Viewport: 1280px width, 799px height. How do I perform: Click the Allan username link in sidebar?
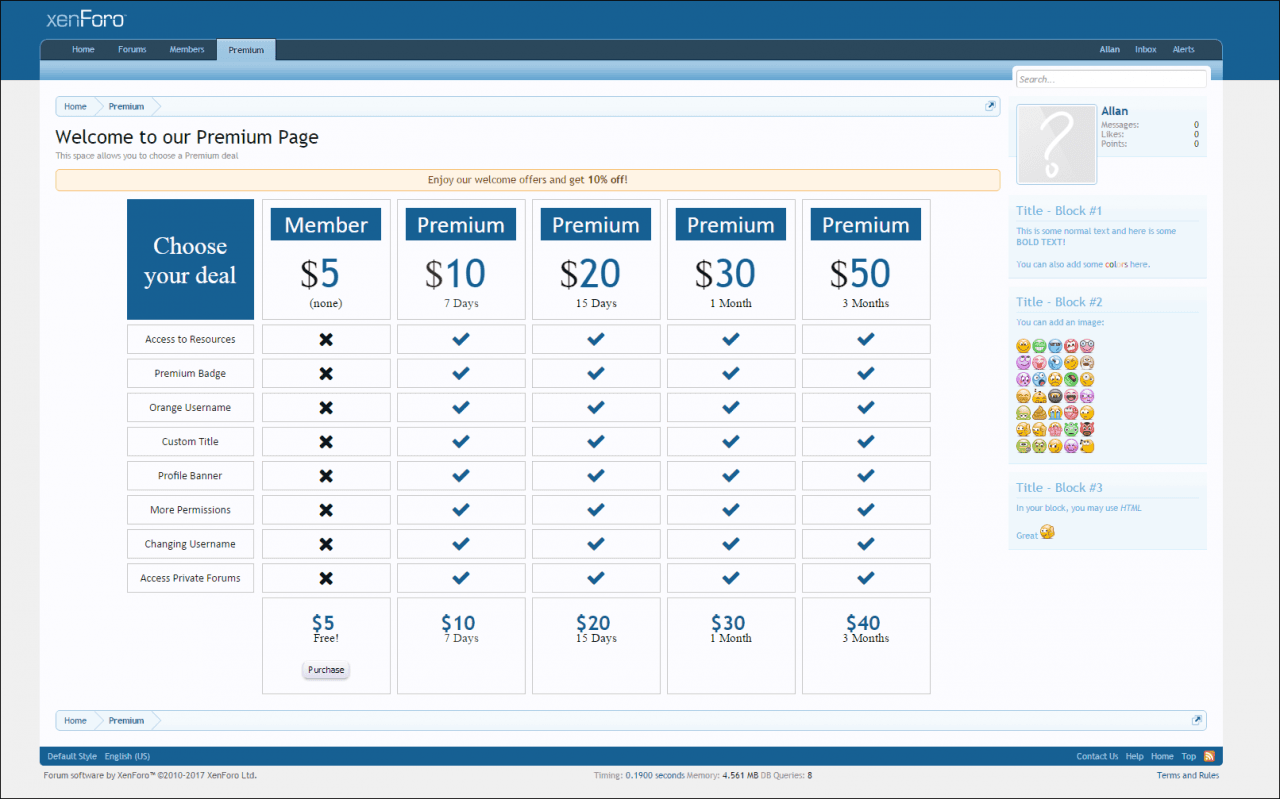[x=1115, y=111]
